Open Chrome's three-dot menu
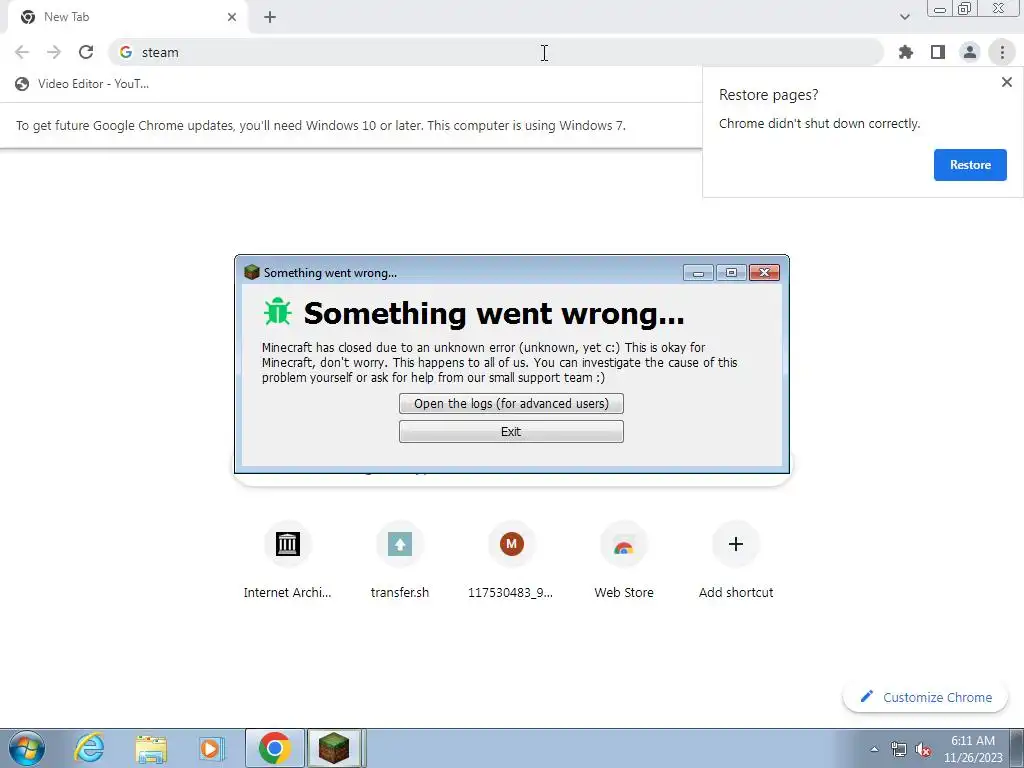The height and width of the screenshot is (768, 1024). coord(1002,52)
